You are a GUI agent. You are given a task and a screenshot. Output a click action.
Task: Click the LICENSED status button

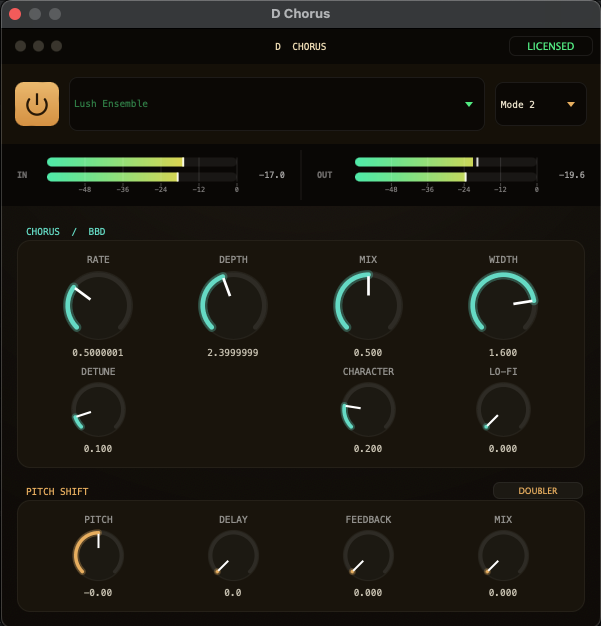point(550,46)
